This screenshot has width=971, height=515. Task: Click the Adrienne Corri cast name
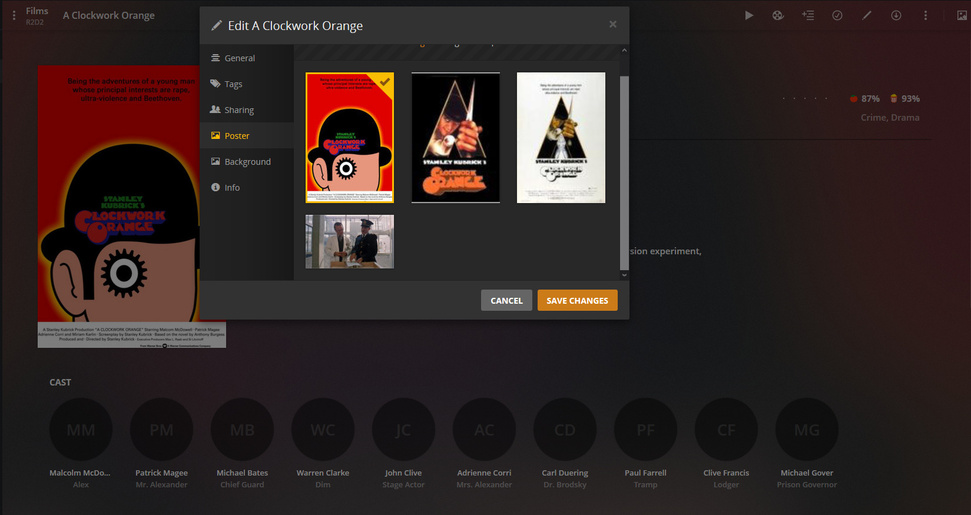point(484,473)
